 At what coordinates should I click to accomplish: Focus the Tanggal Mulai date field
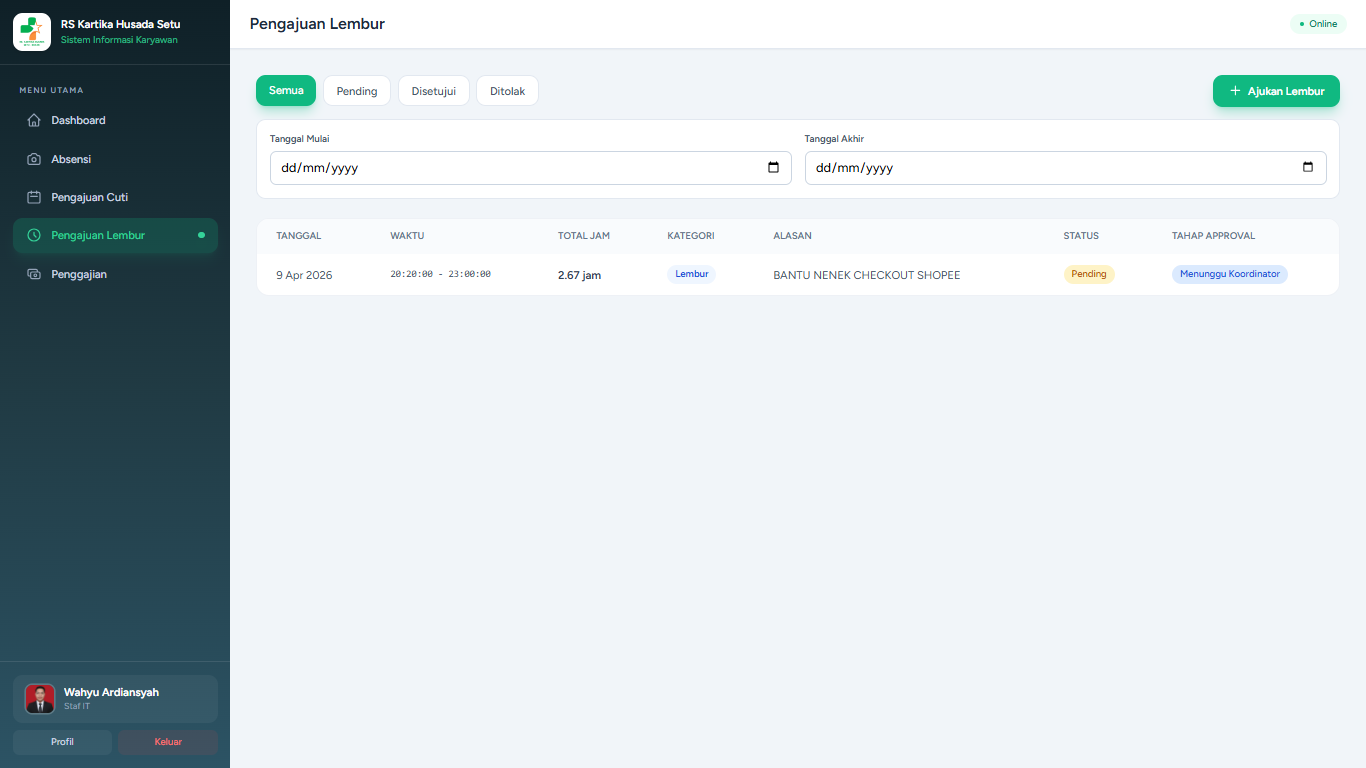point(531,168)
